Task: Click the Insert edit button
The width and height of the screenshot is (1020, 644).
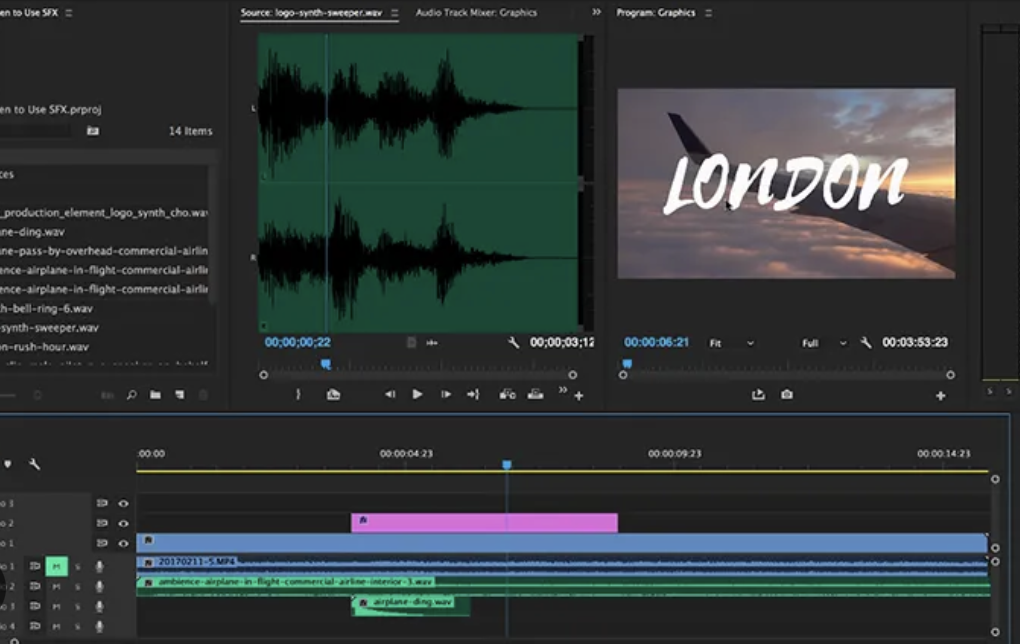Action: [507, 394]
